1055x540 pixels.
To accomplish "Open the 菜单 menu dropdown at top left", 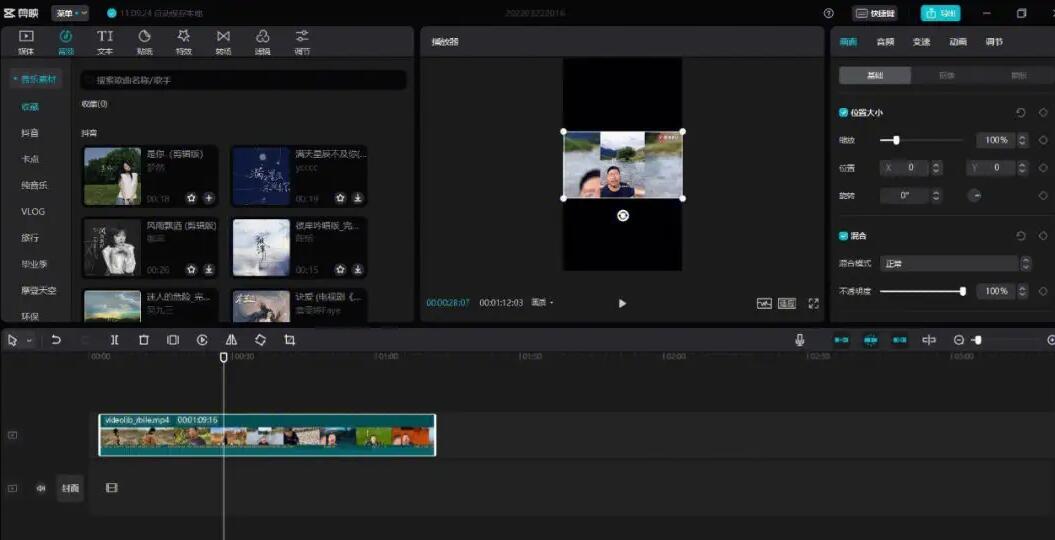I will point(69,13).
